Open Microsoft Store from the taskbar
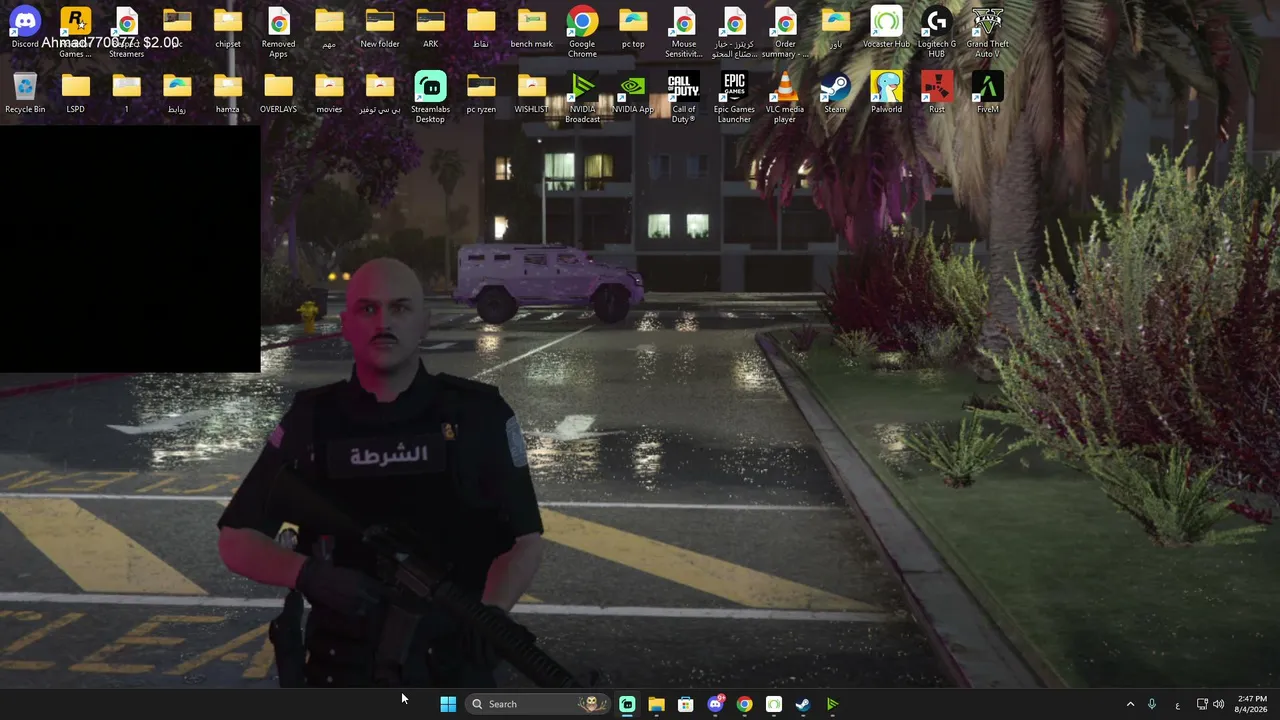This screenshot has height=720, width=1280. (685, 704)
